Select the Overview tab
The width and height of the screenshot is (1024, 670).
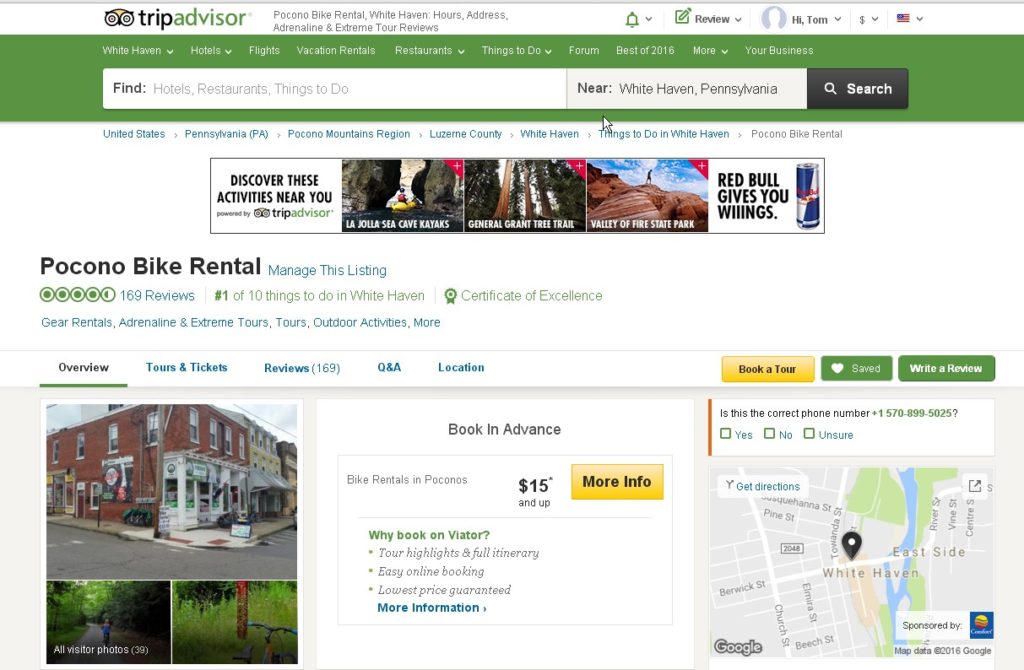point(84,368)
